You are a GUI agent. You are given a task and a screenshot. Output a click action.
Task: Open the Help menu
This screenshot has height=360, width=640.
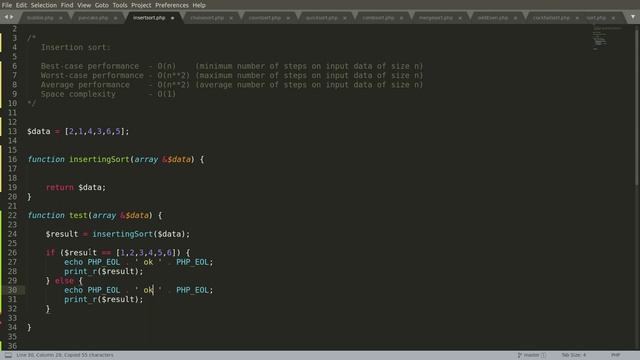[199, 5]
